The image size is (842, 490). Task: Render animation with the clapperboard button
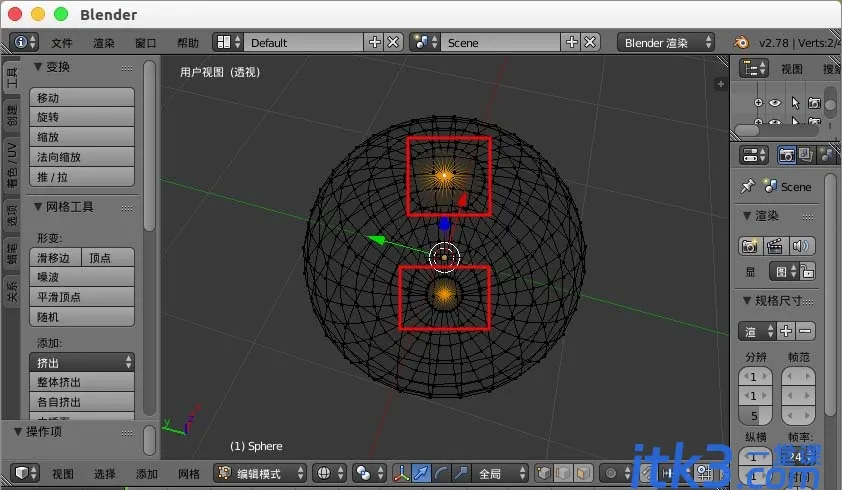774,246
